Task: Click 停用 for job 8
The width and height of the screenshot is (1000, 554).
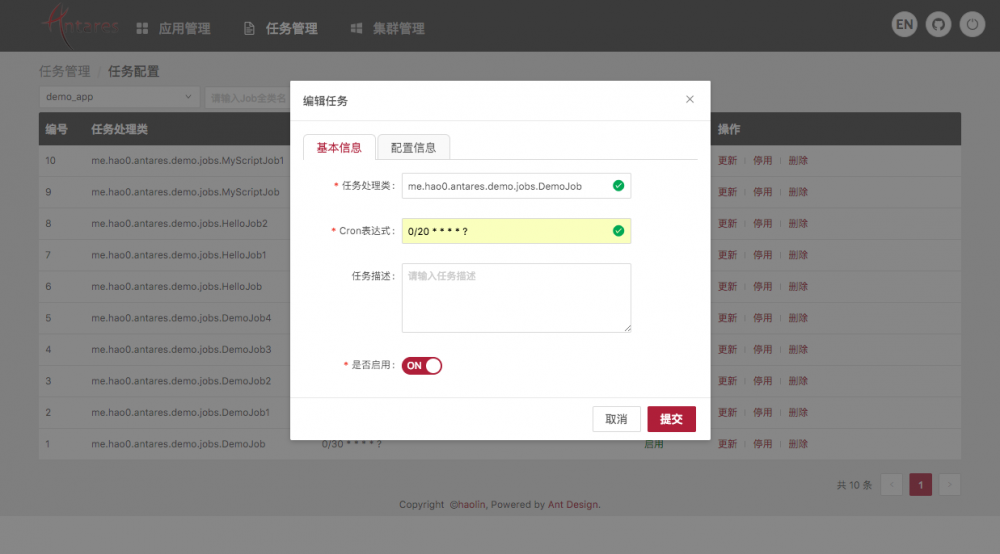Action: [762, 224]
